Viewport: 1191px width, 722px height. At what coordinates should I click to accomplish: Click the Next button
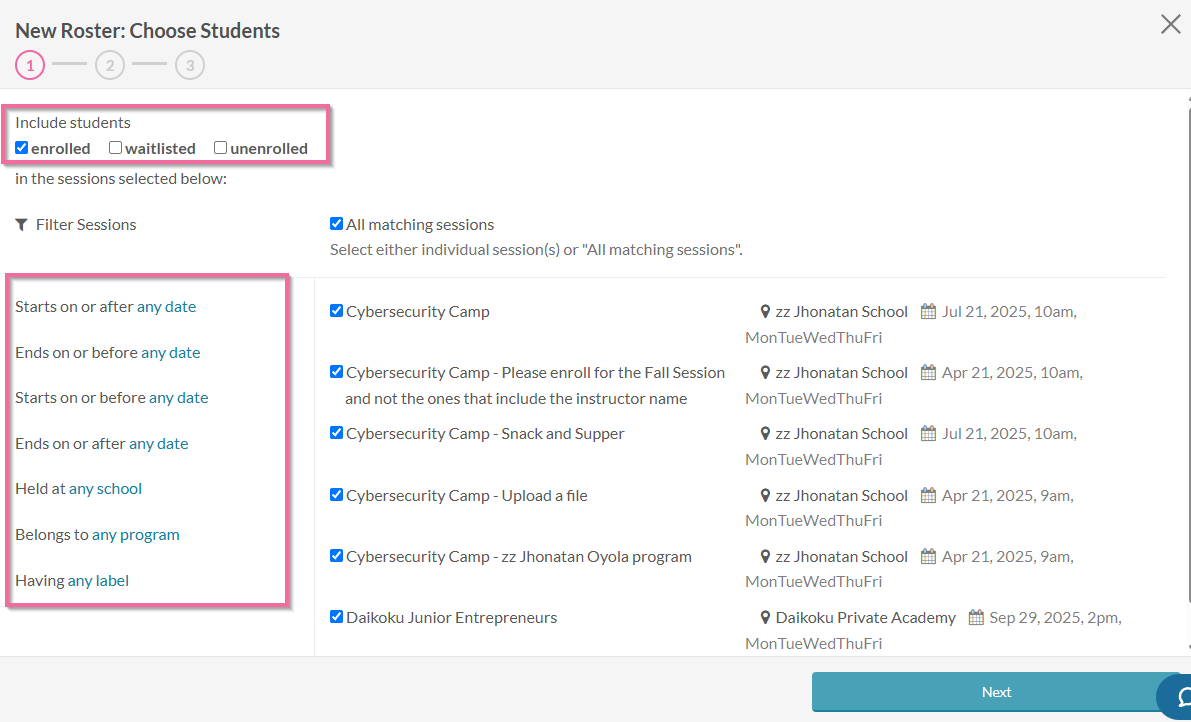click(x=995, y=691)
